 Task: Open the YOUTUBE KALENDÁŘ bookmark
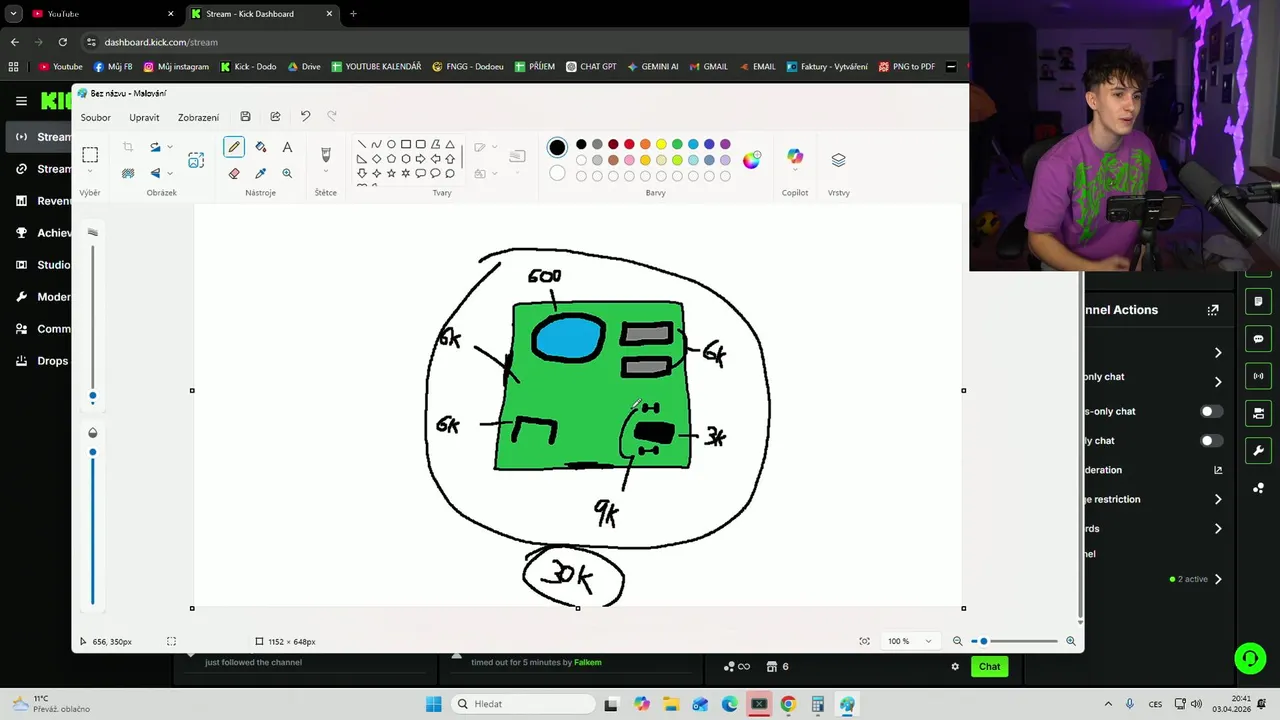click(376, 67)
